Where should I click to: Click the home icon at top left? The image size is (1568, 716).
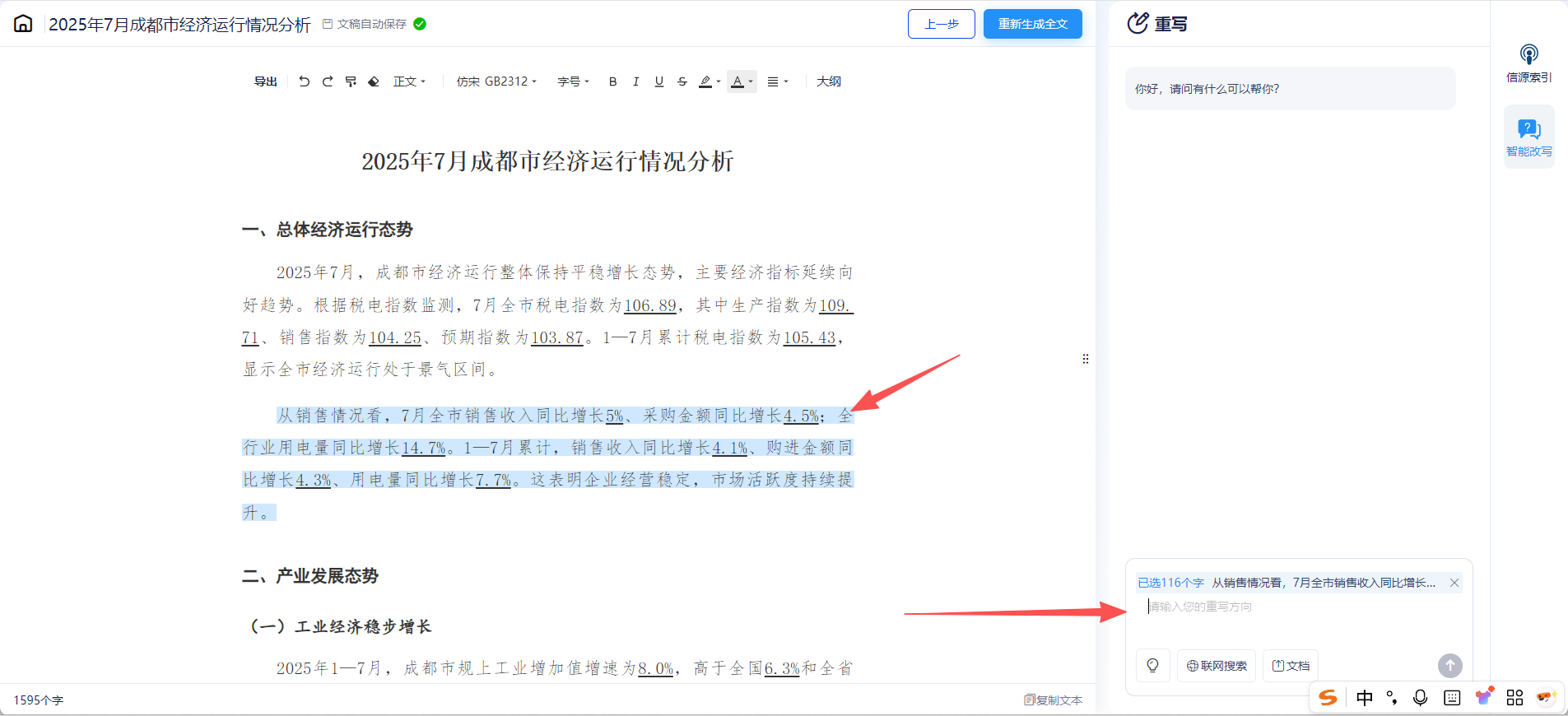23,24
